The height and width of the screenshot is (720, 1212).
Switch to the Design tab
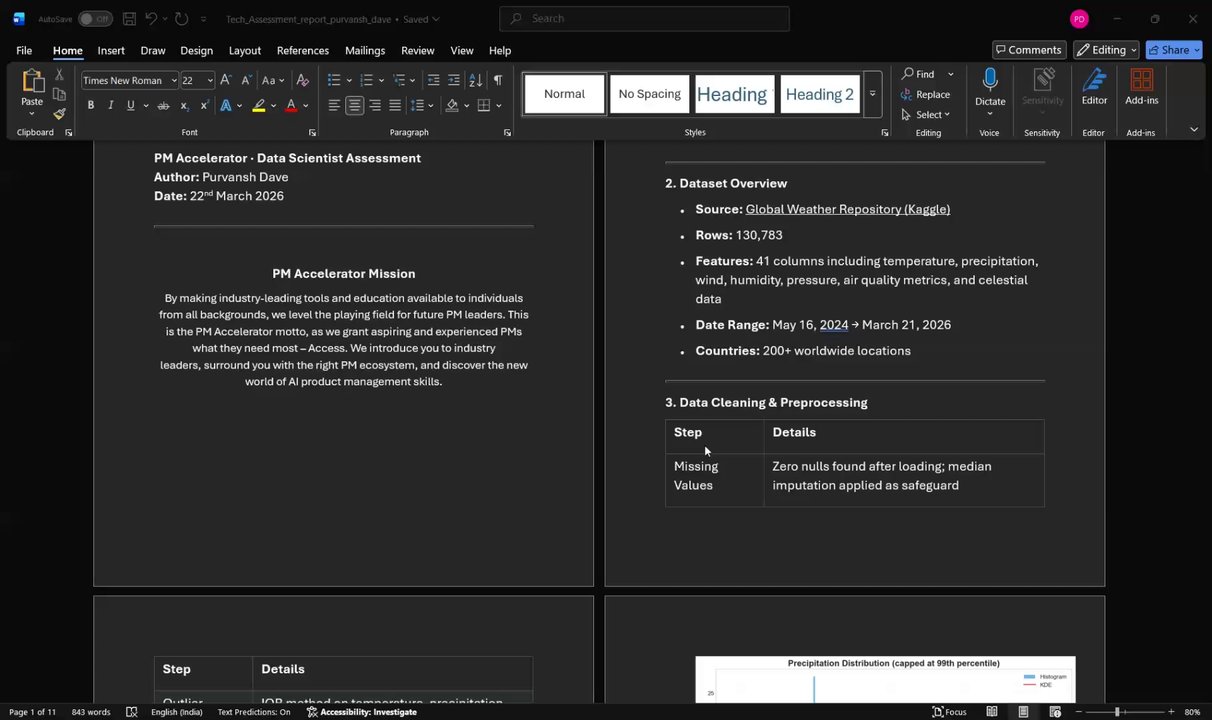tap(196, 50)
